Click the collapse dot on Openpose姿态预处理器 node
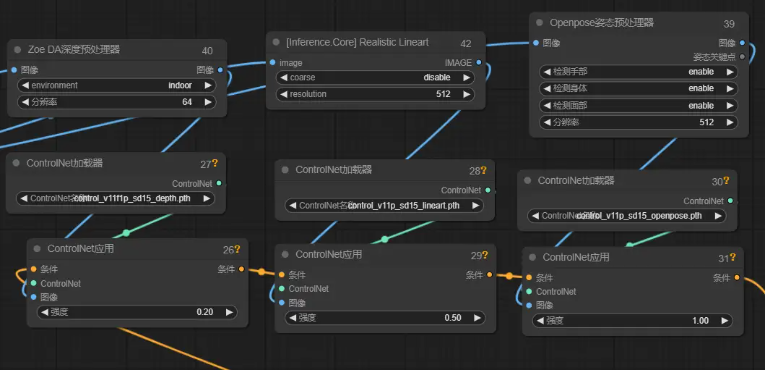Image resolution: width=765 pixels, height=370 pixels. click(x=540, y=23)
